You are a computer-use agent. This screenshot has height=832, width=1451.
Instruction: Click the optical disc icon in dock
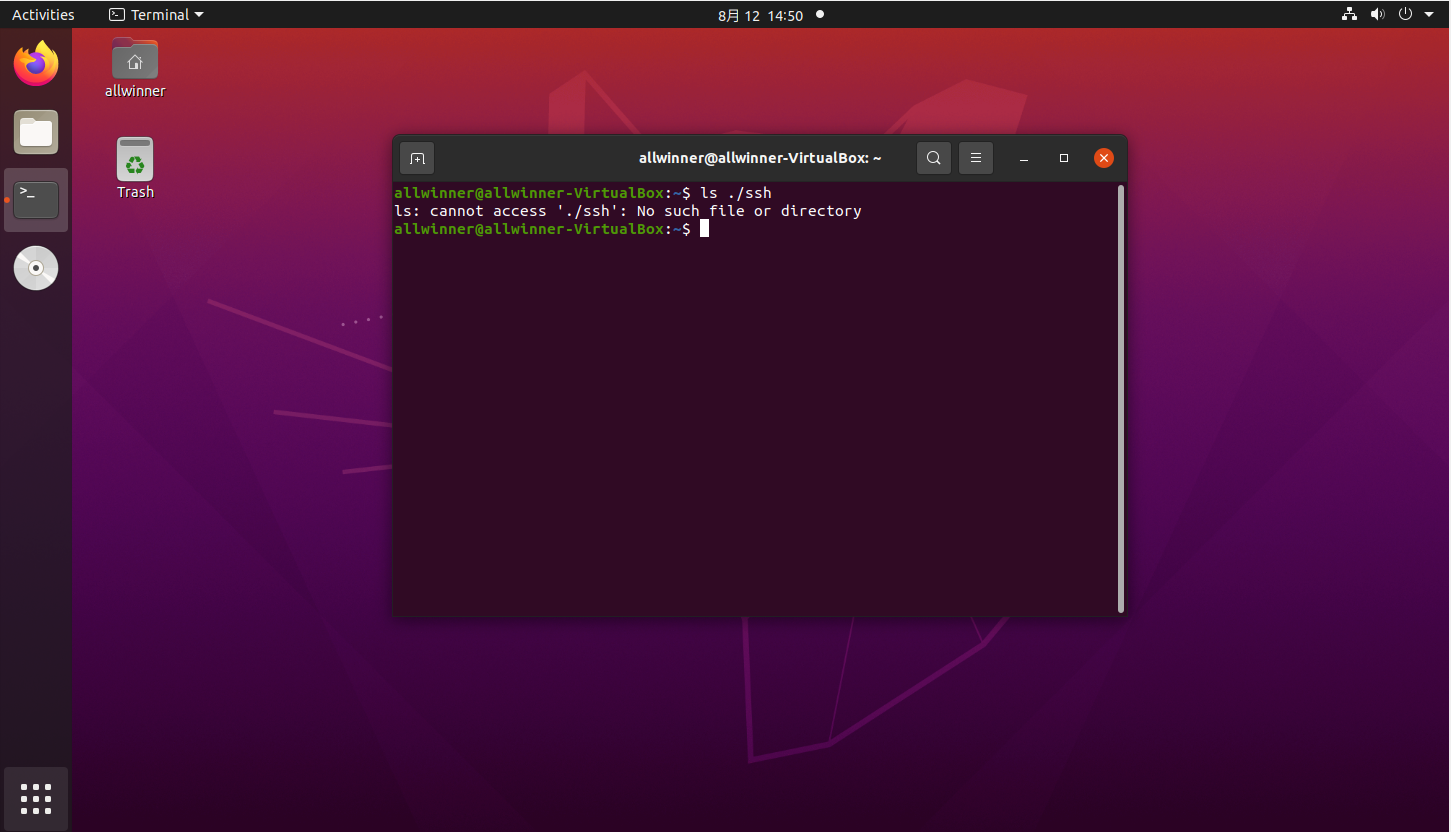coord(36,268)
